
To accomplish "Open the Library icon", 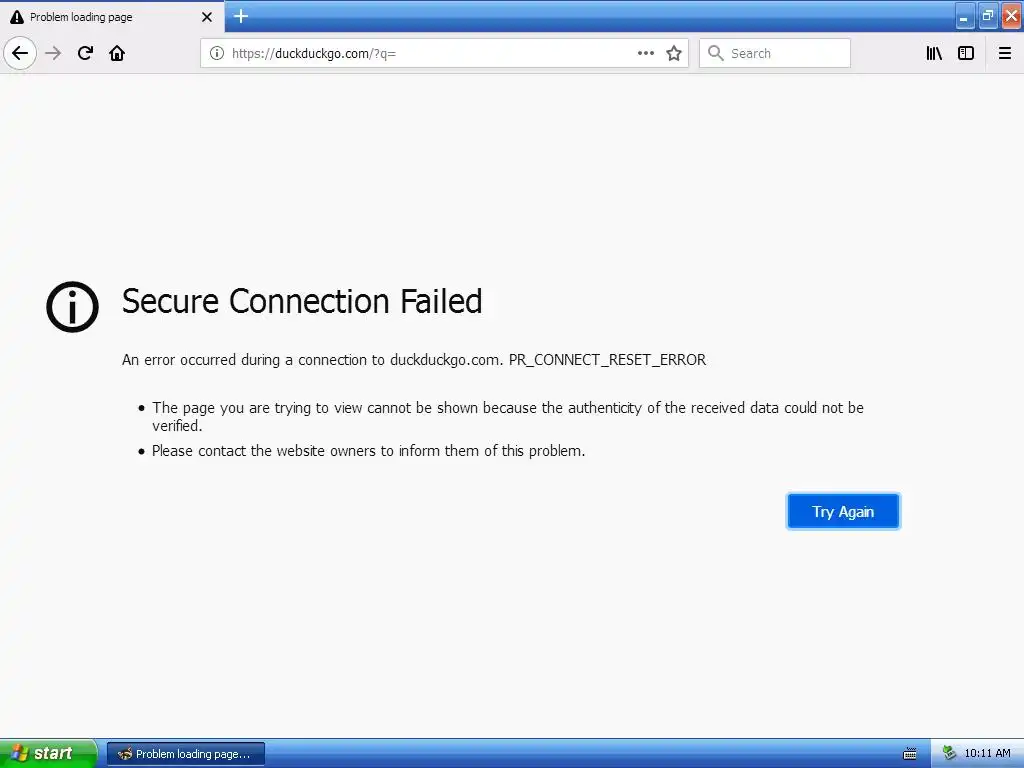I will (934, 53).
